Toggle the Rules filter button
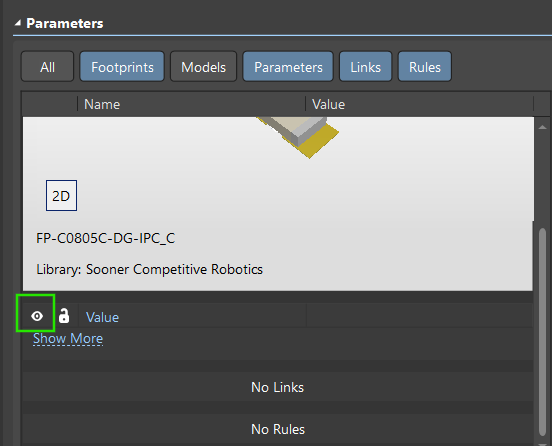 click(x=425, y=67)
